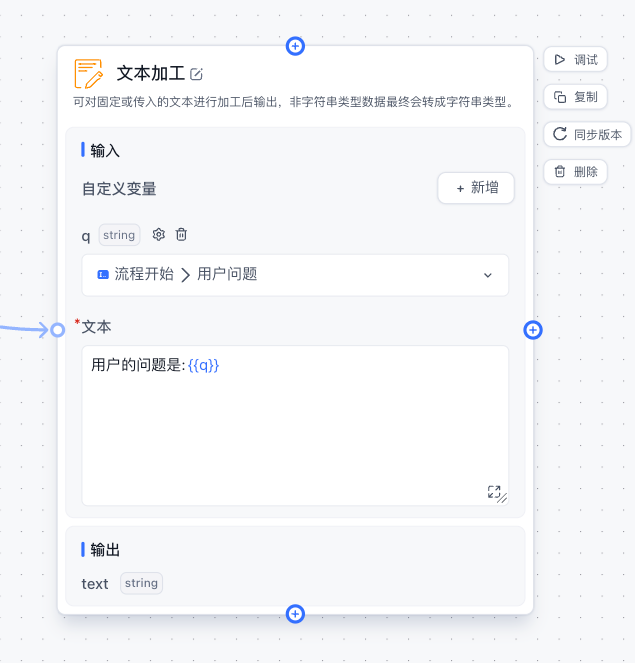
Task: Click the string tag beside output text
Action: pos(141,583)
